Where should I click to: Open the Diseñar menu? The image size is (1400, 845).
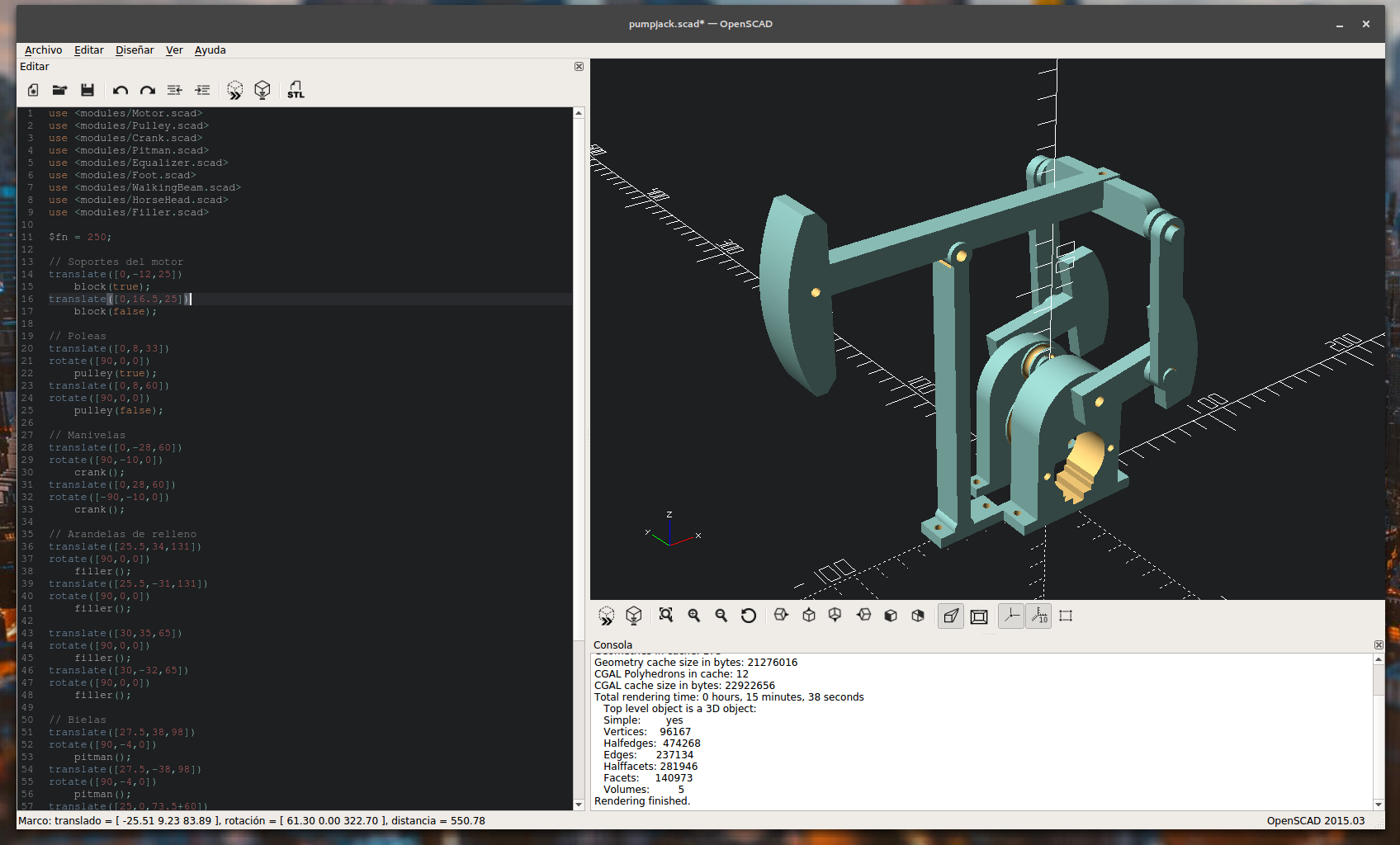pyautogui.click(x=135, y=50)
